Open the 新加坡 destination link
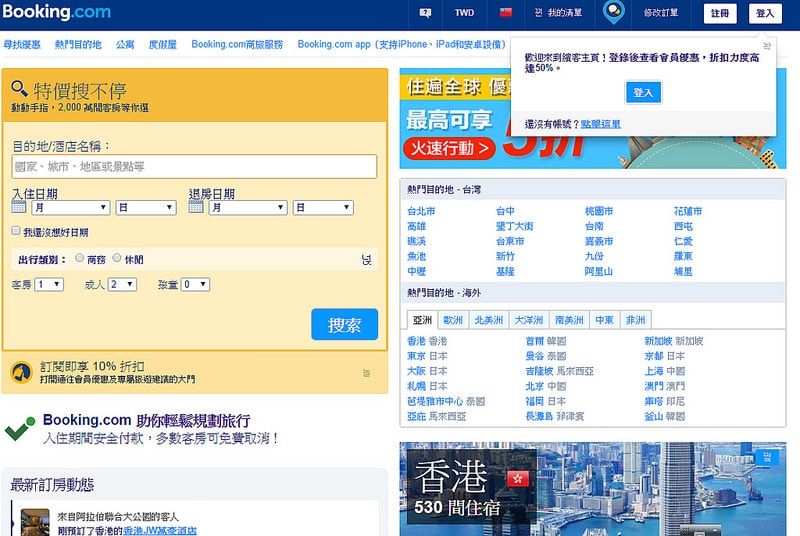 pos(673,341)
